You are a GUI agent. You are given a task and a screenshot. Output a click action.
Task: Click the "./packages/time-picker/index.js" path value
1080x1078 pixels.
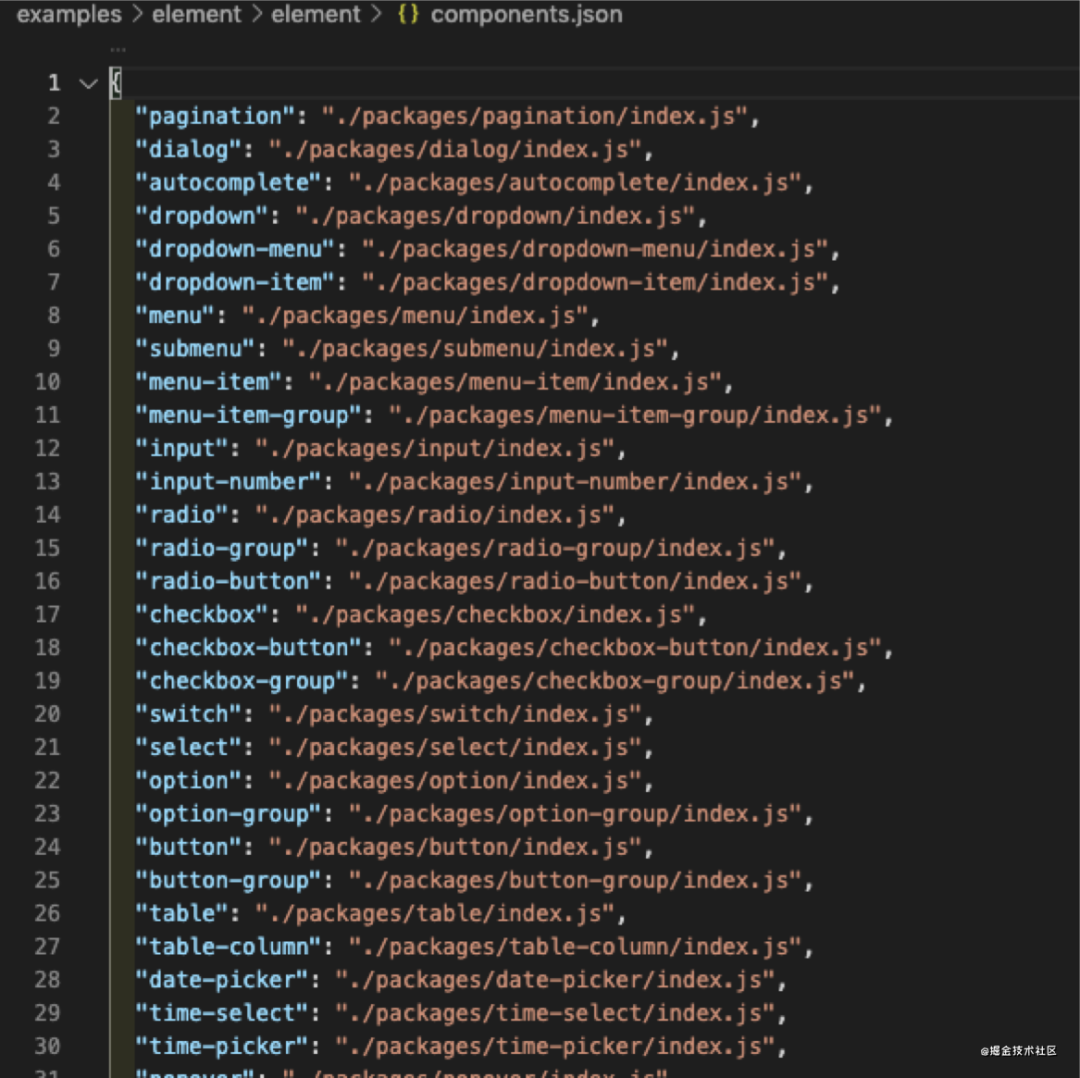point(555,1046)
